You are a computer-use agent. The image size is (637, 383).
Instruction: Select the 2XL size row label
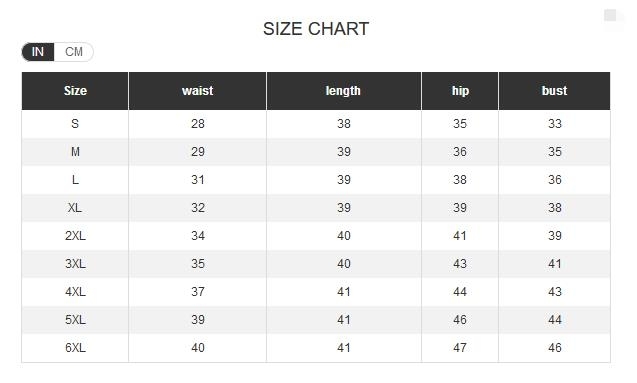(x=75, y=236)
